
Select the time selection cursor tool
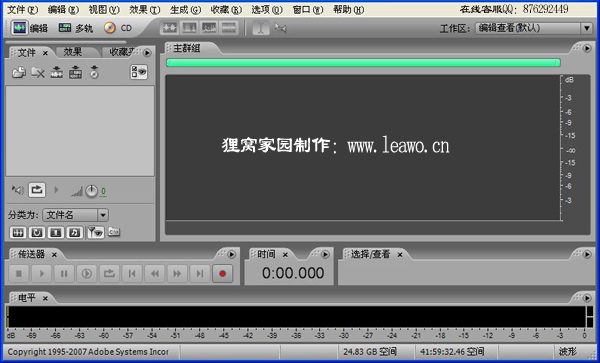click(261, 28)
